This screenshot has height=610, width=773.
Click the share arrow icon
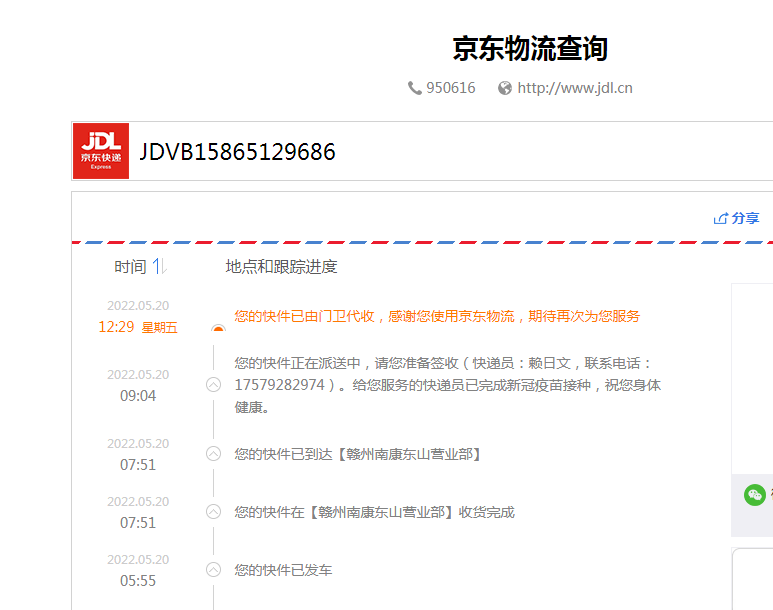pyautogui.click(x=720, y=218)
